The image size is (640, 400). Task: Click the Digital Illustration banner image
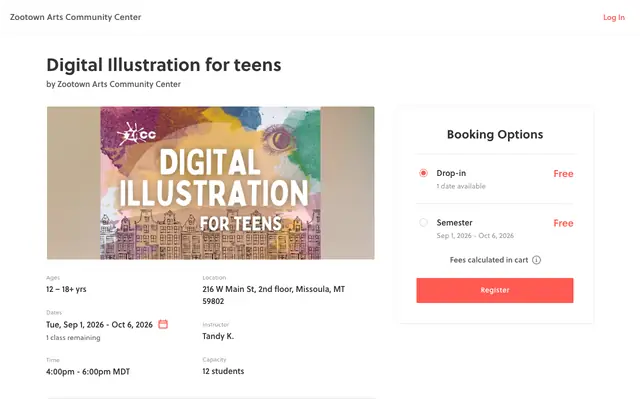[x=211, y=183]
